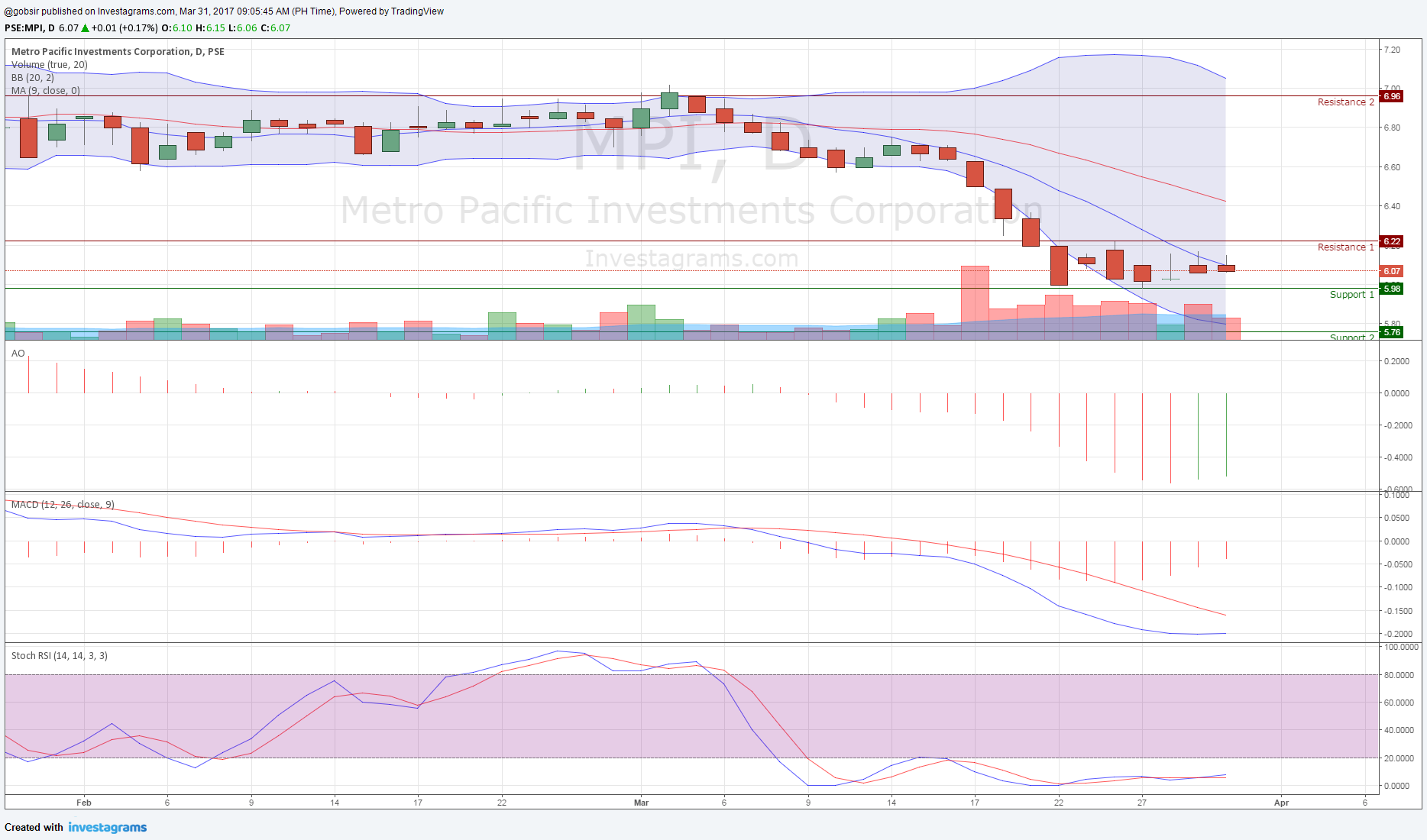
Task: Click the 5.76 support price tag
Action: 1392,332
